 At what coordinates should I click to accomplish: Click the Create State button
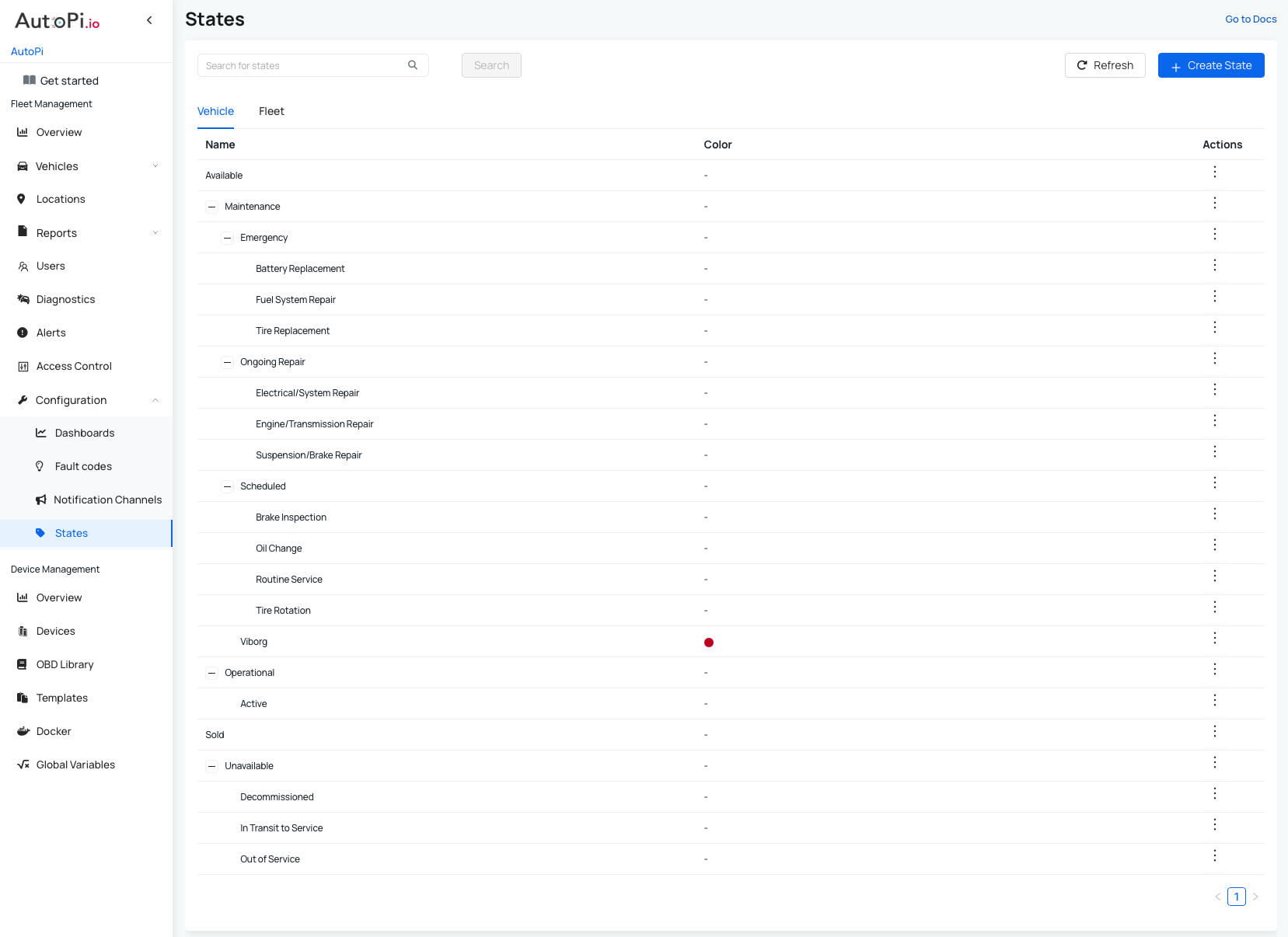[1211, 65]
